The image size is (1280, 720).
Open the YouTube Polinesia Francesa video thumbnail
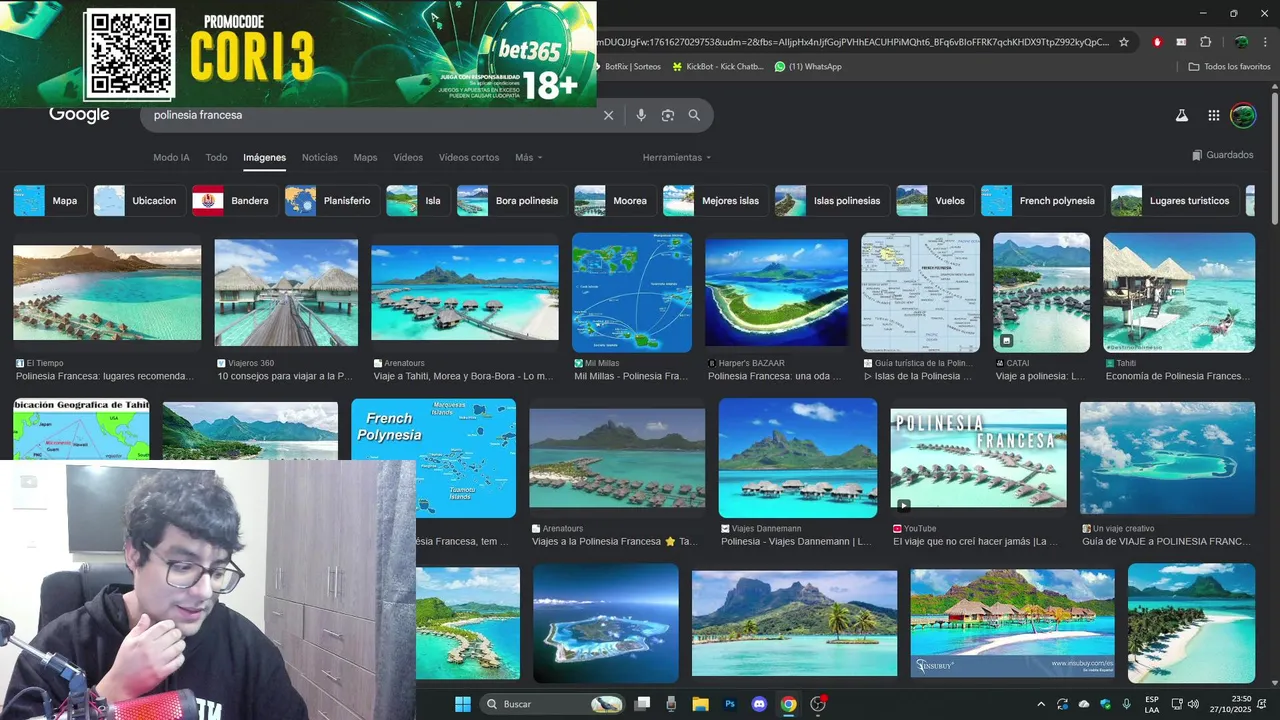click(x=979, y=458)
